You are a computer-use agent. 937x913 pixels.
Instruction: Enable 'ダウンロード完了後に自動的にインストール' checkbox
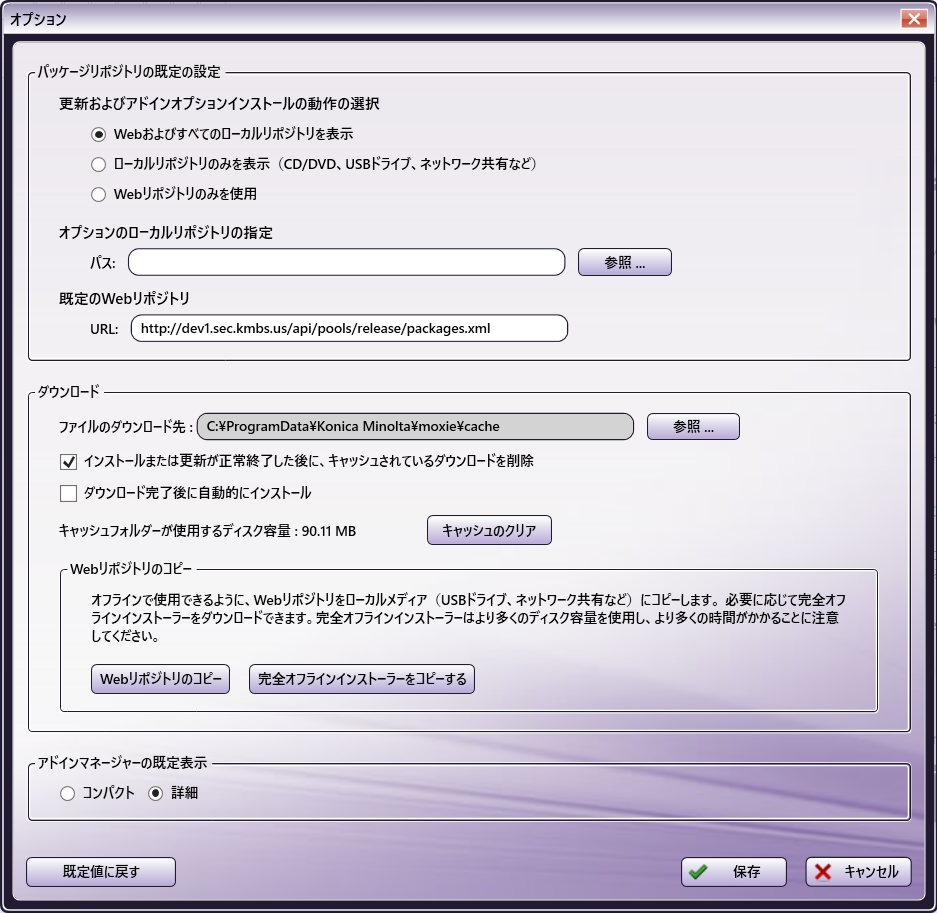(x=69, y=494)
